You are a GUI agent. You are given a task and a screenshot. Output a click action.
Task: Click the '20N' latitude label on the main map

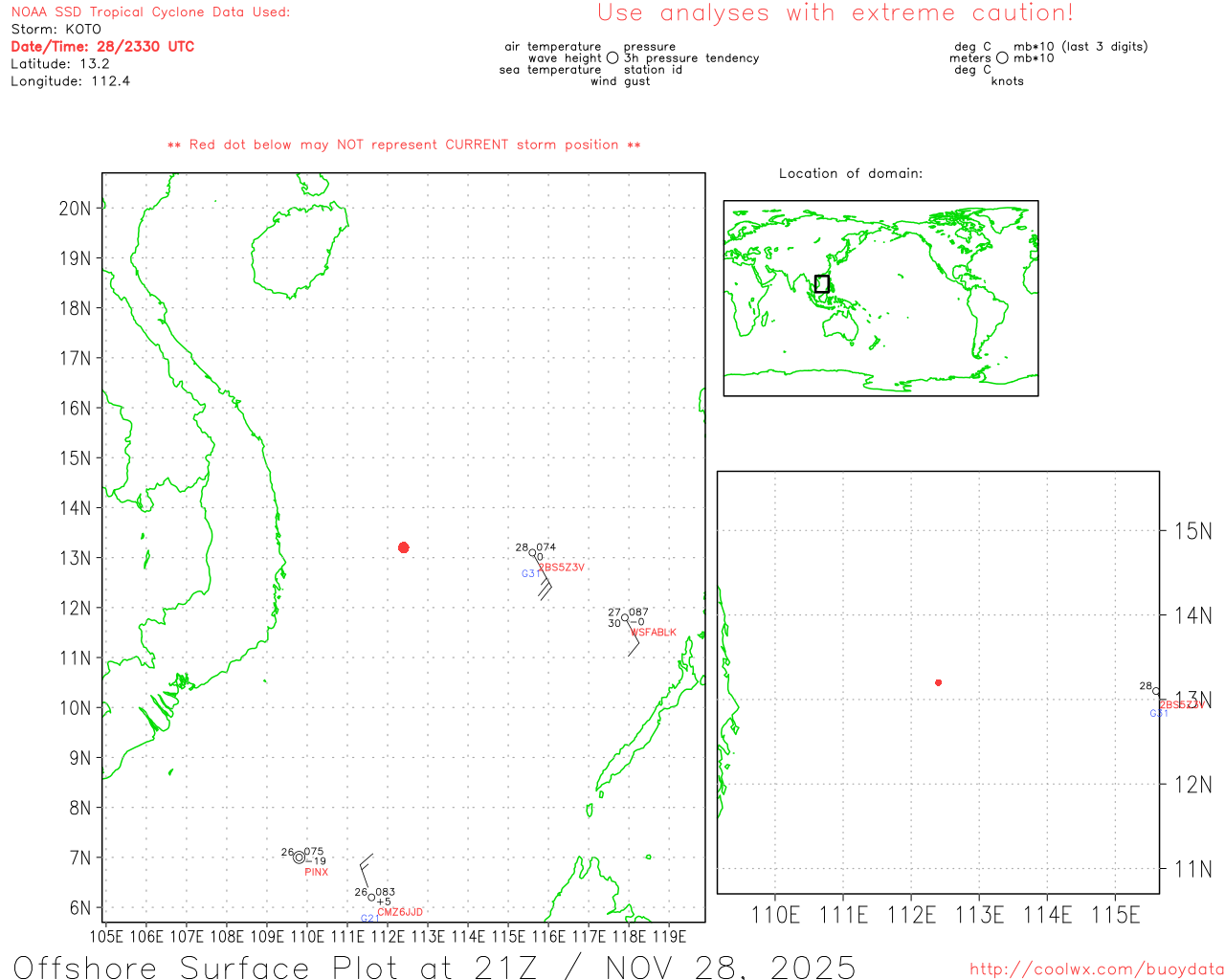(x=75, y=209)
